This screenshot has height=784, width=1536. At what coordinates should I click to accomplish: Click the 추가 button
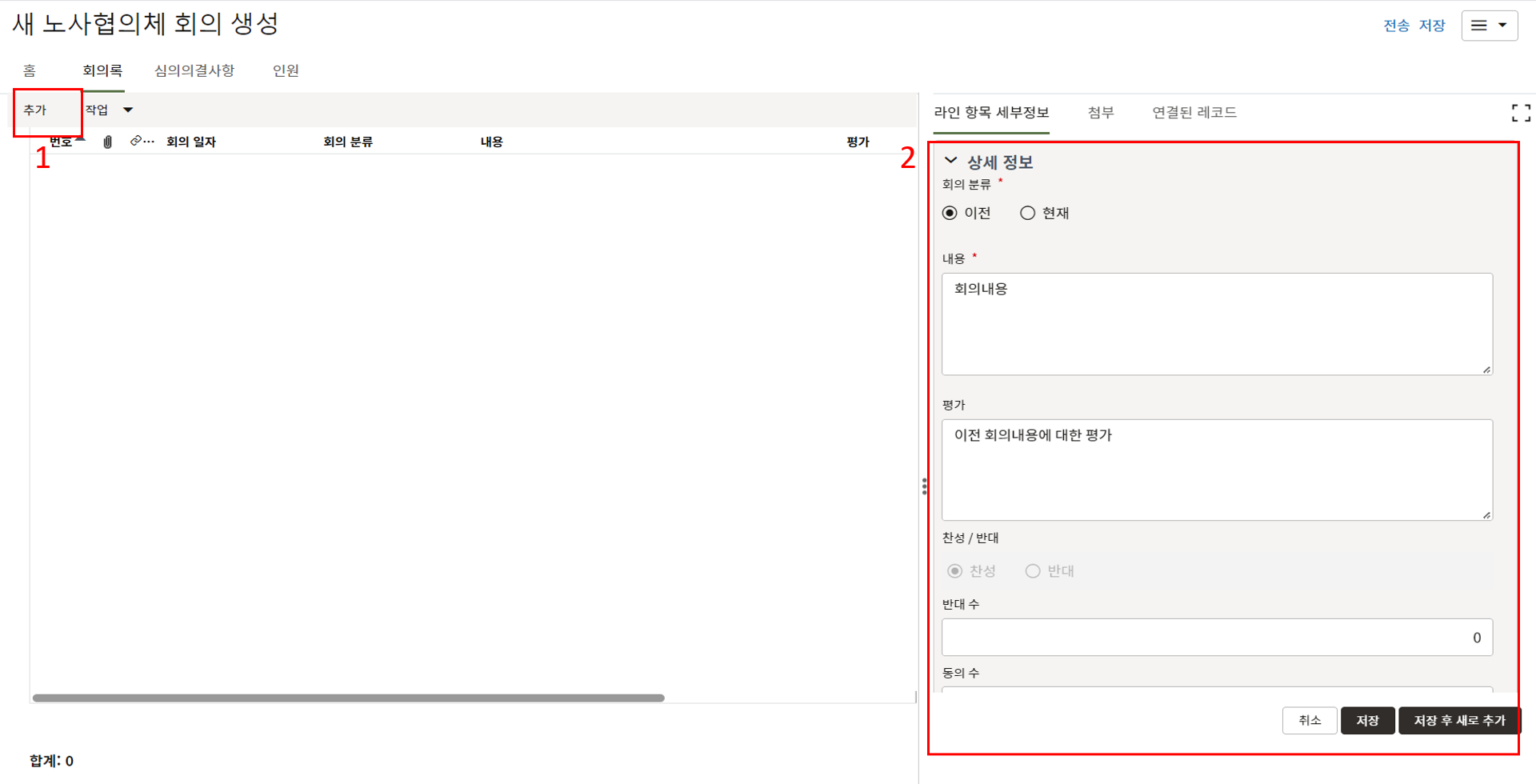point(35,110)
